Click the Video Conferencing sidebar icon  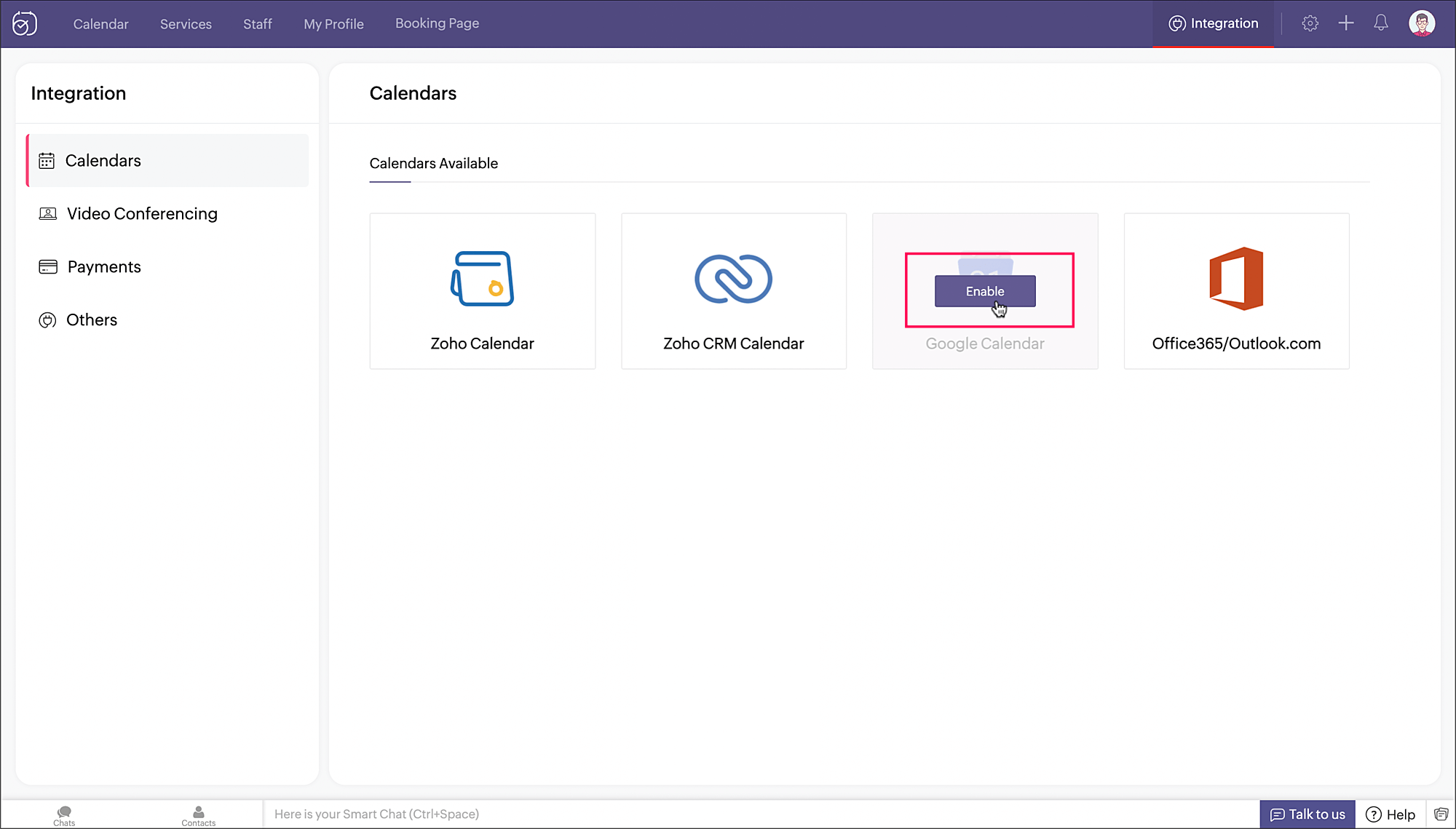click(x=47, y=214)
